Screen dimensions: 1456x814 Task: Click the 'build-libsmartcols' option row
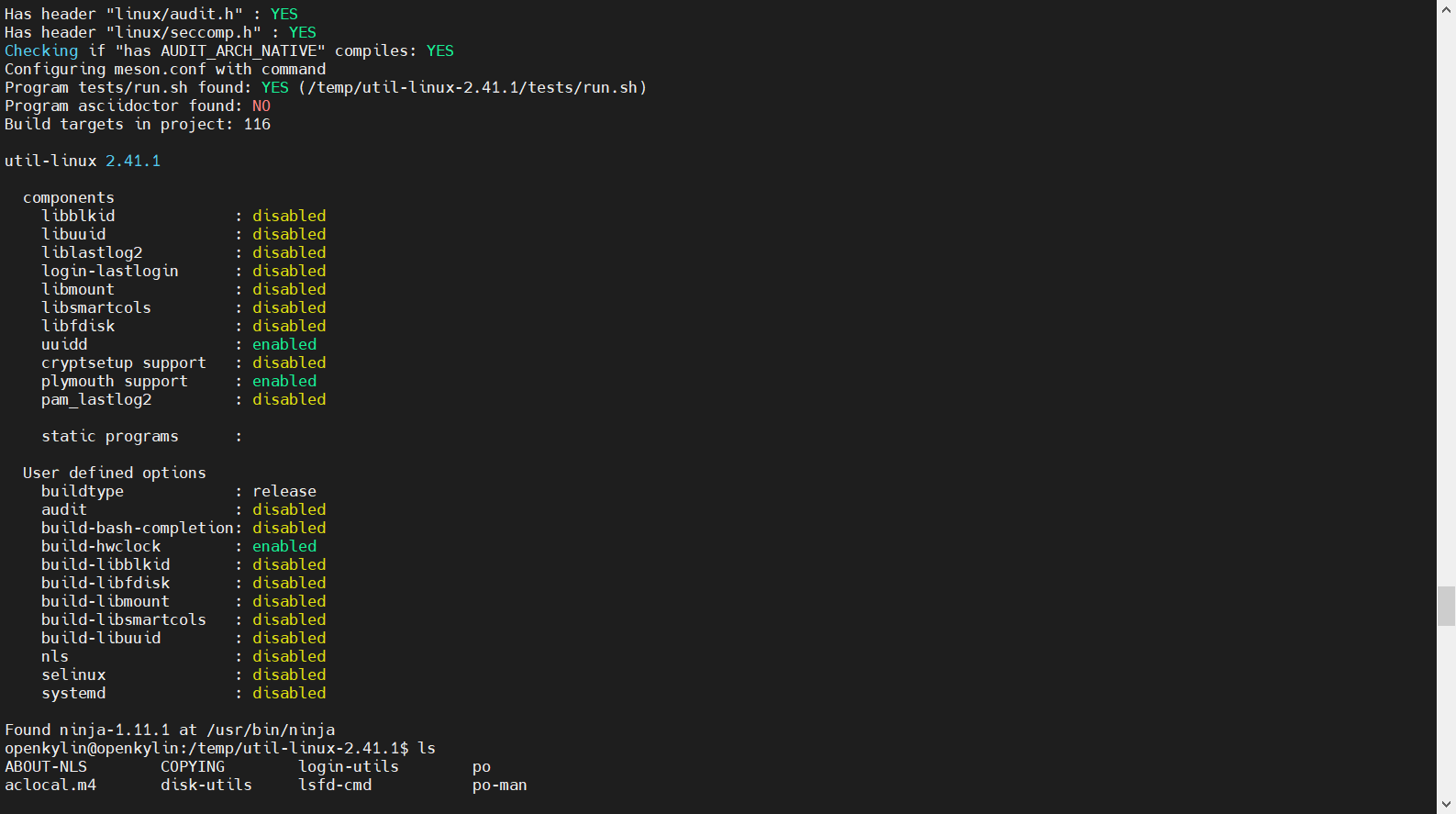[183, 619]
